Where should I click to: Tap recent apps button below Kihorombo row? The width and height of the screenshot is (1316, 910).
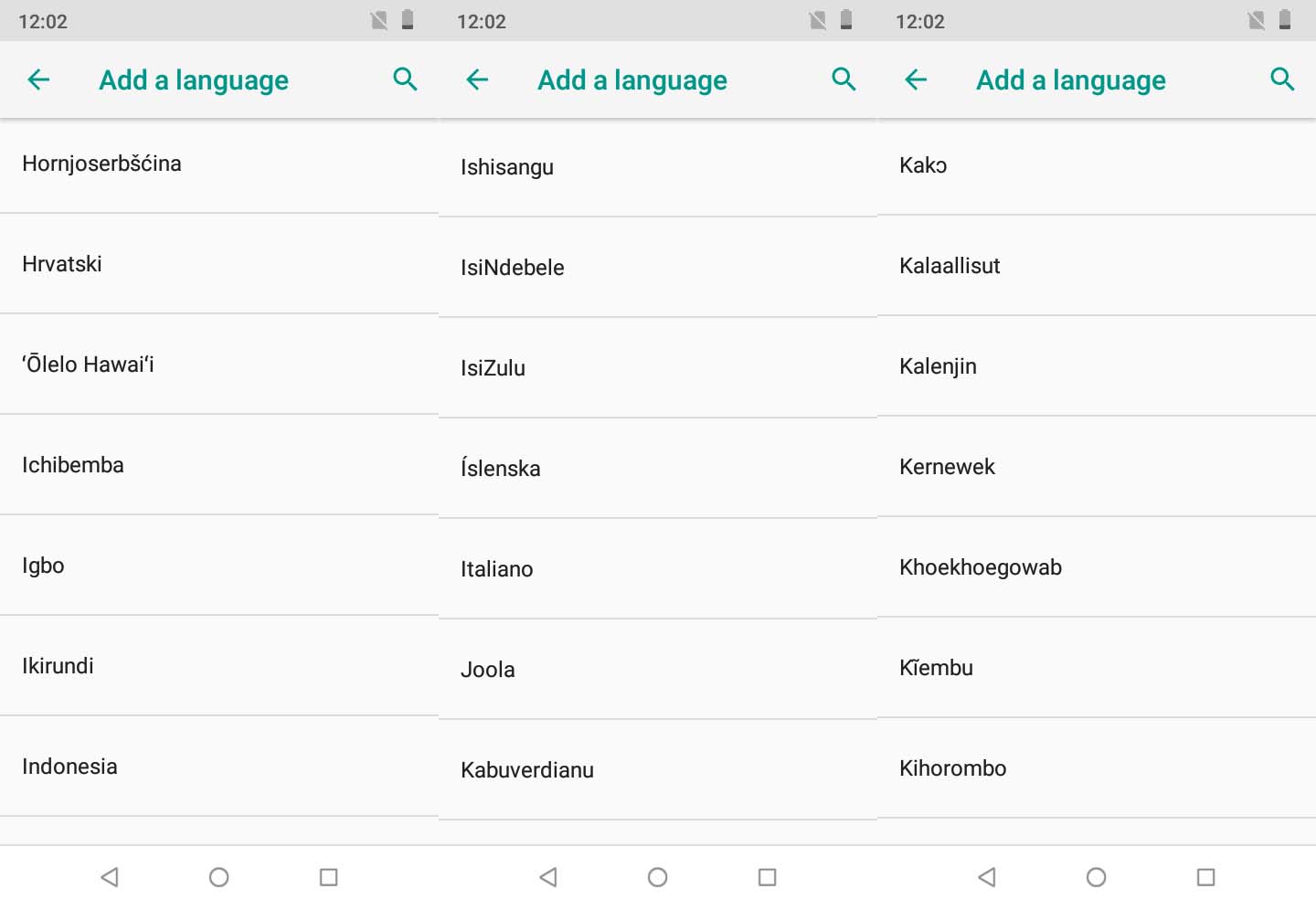[x=1206, y=877]
